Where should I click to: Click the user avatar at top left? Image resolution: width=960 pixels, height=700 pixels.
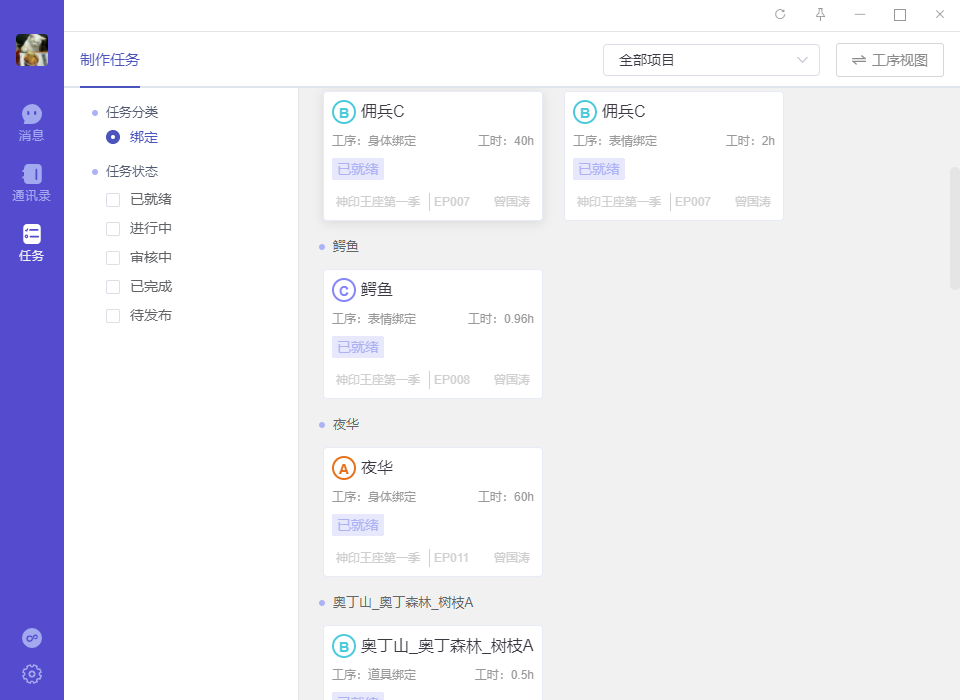point(32,50)
